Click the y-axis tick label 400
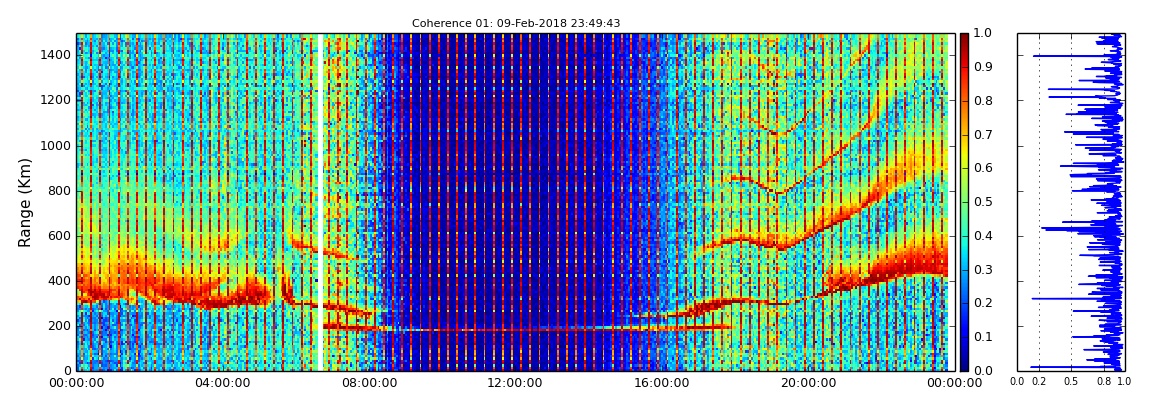The height and width of the screenshot is (407, 1150). pyautogui.click(x=59, y=281)
